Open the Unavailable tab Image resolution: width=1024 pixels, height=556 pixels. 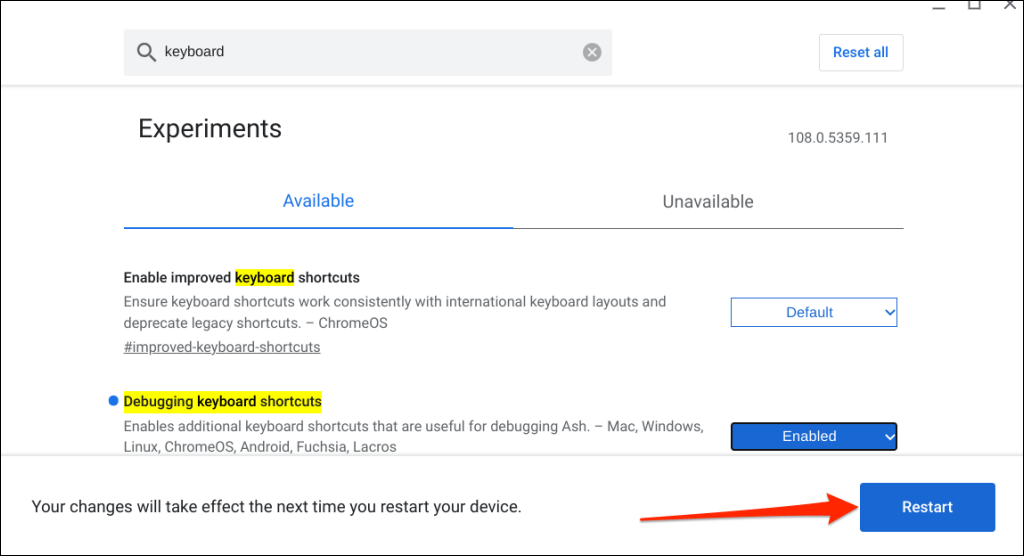click(708, 201)
